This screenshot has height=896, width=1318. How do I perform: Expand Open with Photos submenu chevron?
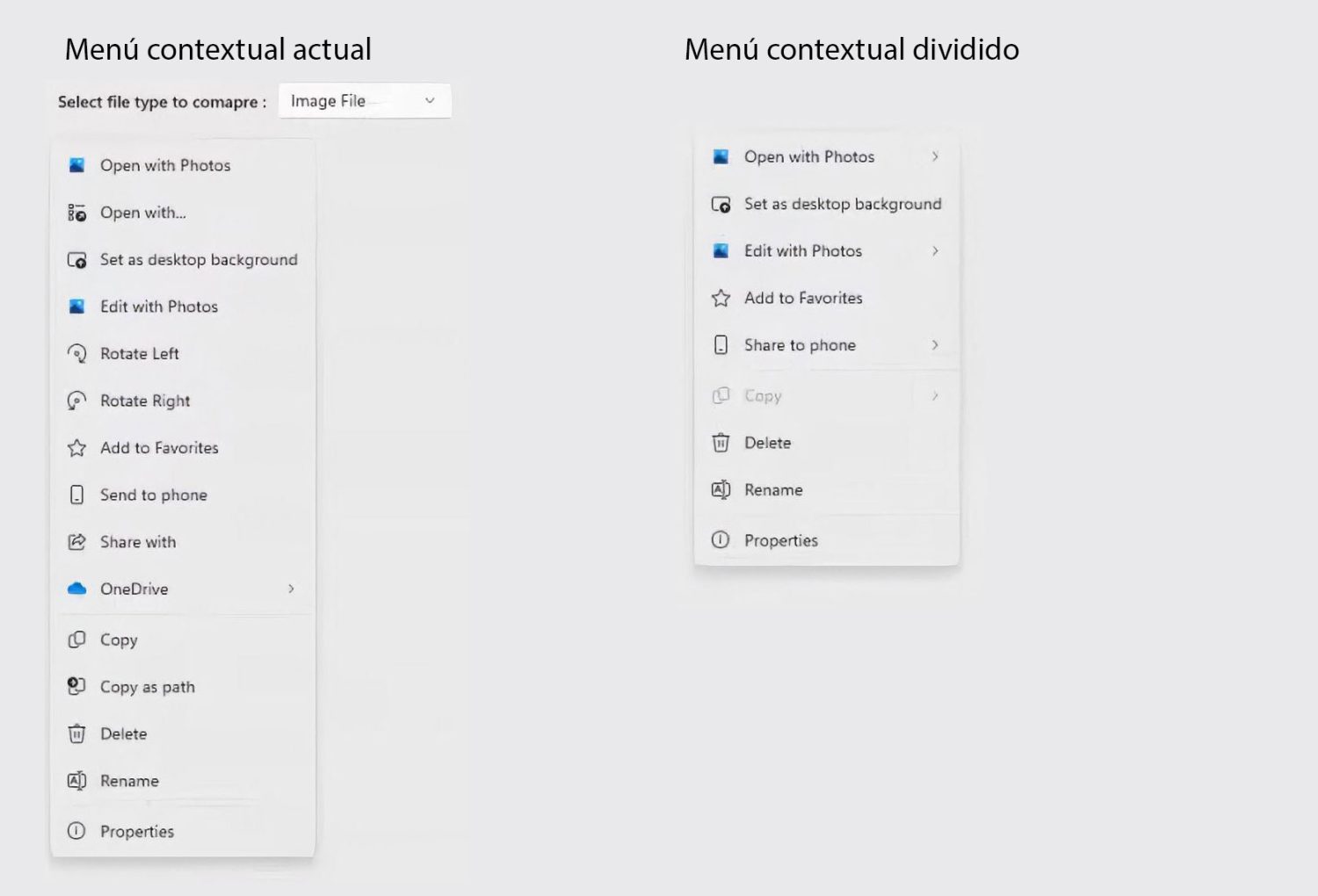tap(935, 156)
